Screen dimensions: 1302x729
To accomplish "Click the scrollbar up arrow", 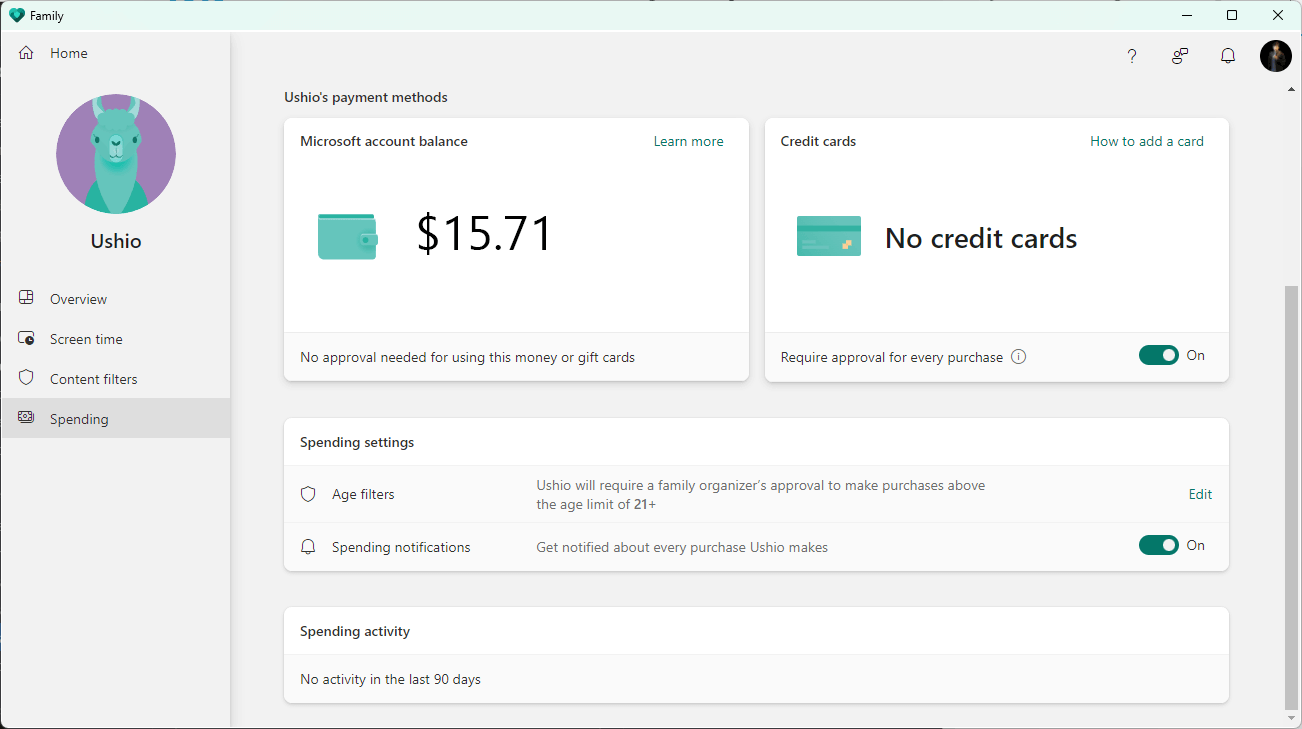I will click(x=1291, y=90).
